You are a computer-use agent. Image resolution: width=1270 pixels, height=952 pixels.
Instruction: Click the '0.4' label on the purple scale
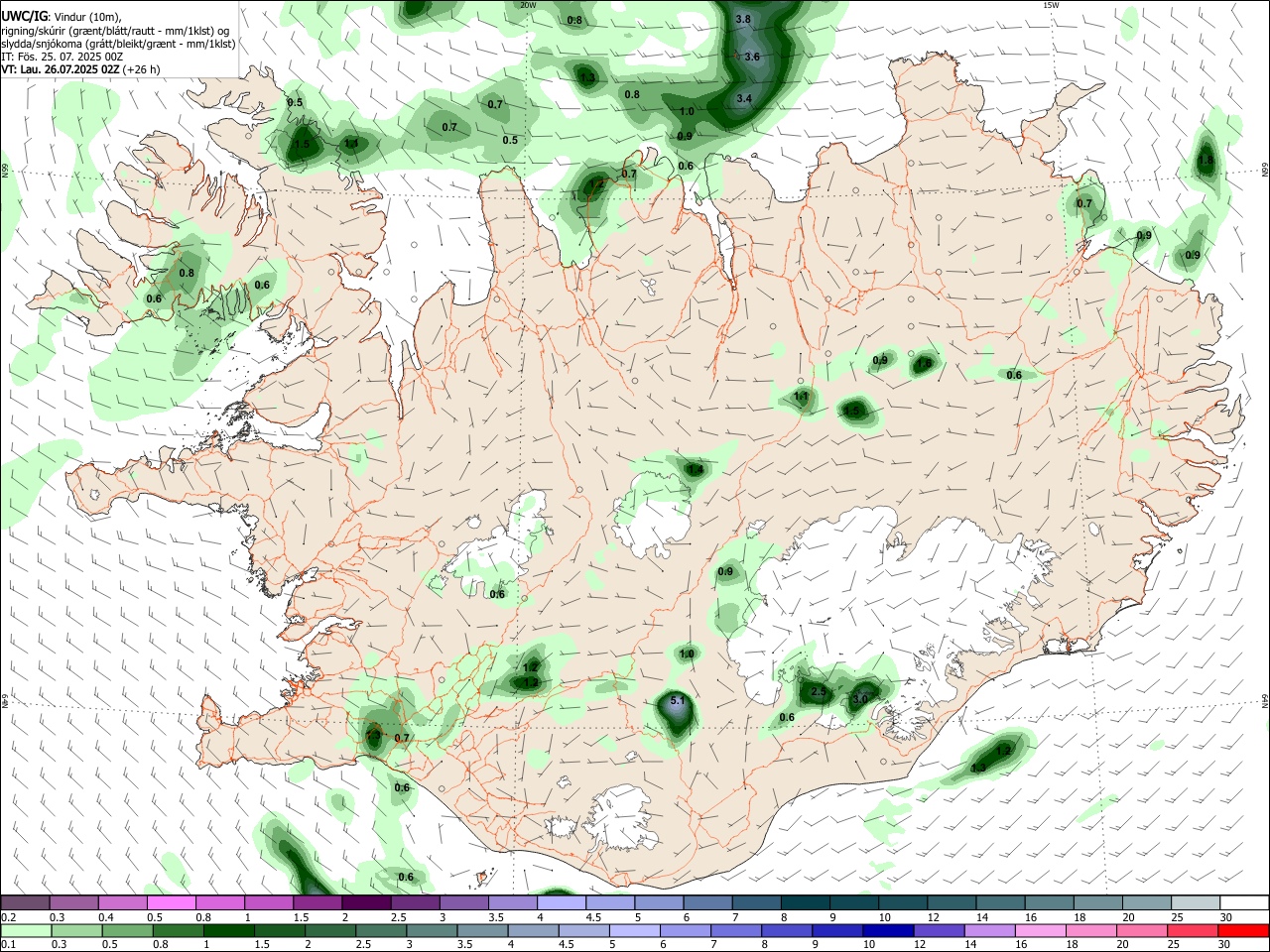(x=106, y=917)
